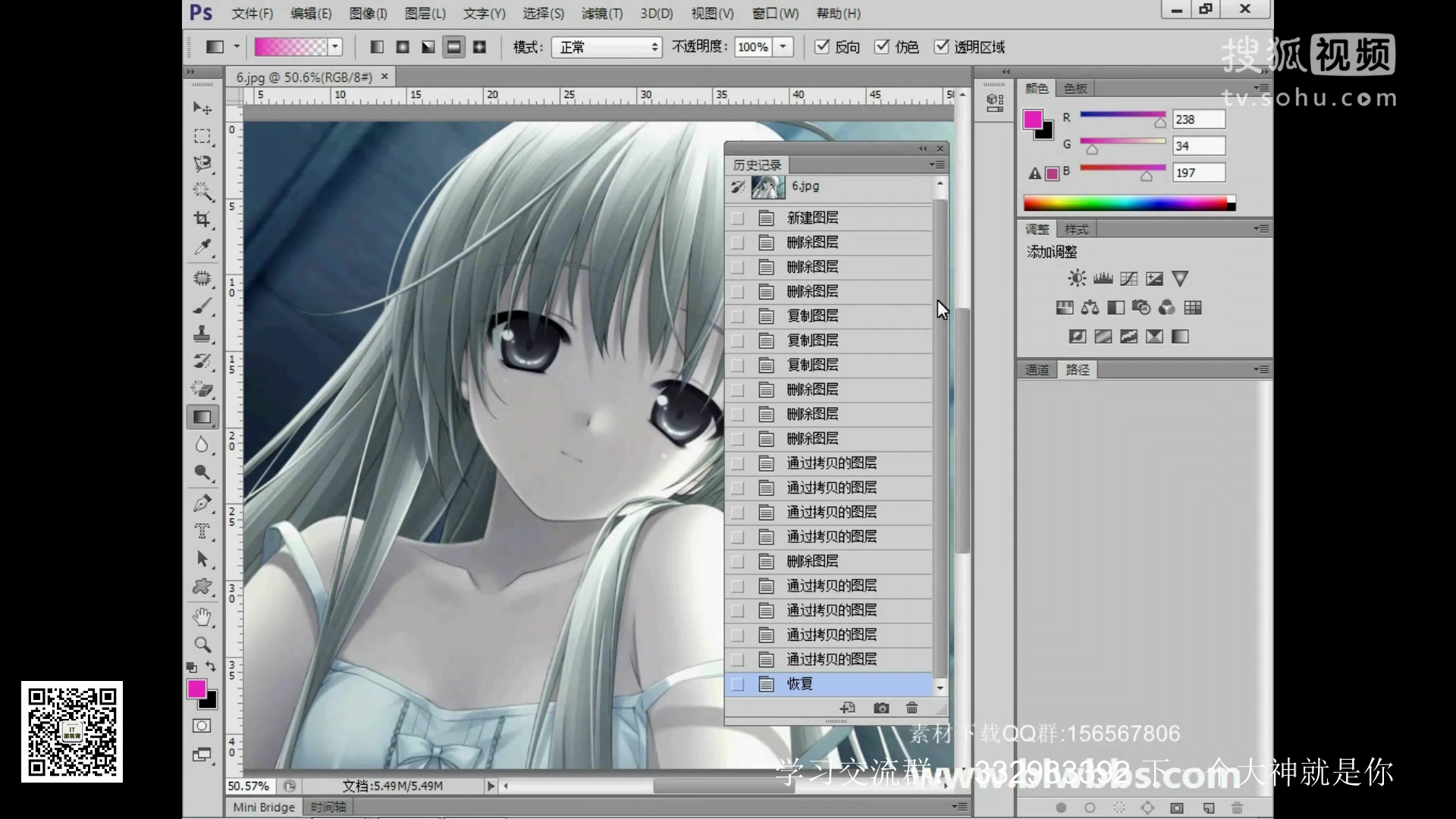Add Curves adjustment icon

coord(1128,278)
